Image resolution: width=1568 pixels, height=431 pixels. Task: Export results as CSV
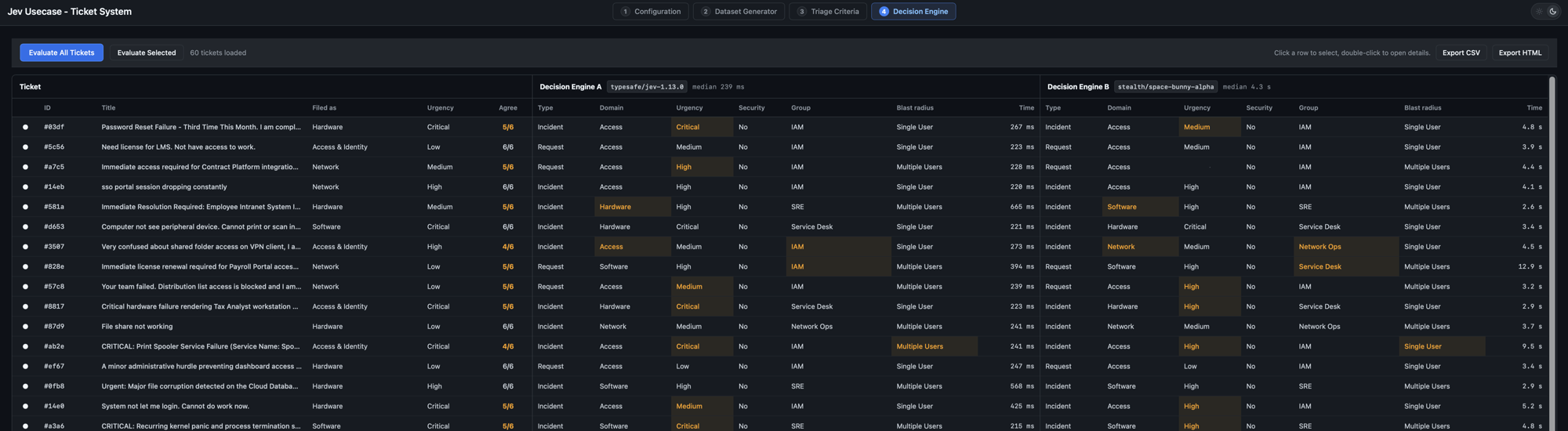coord(1461,53)
